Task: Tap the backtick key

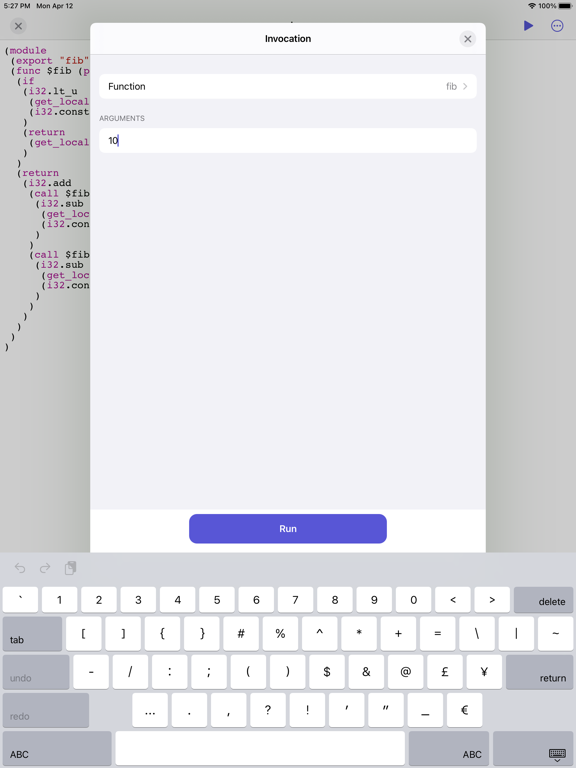Action: pyautogui.click(x=21, y=600)
